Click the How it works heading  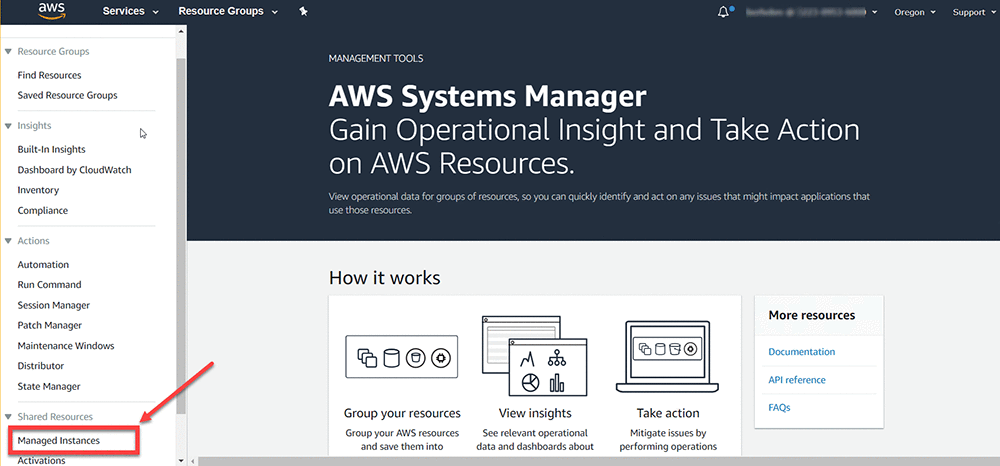[385, 278]
